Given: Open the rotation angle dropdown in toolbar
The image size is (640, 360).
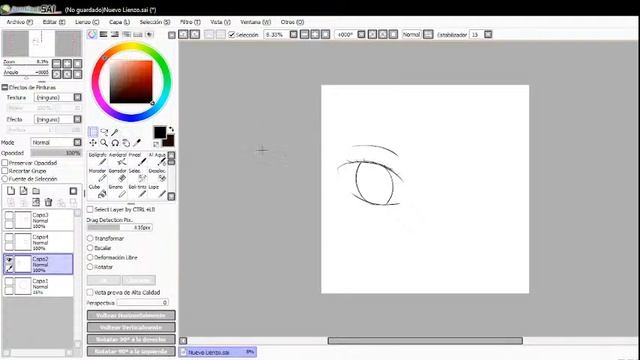Looking at the screenshot, I should tap(361, 34).
